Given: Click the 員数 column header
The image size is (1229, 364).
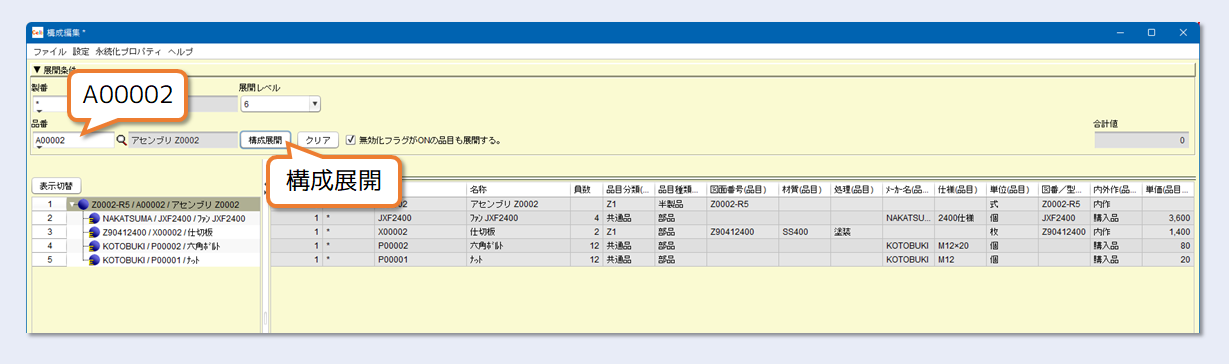Looking at the screenshot, I should coord(586,189).
